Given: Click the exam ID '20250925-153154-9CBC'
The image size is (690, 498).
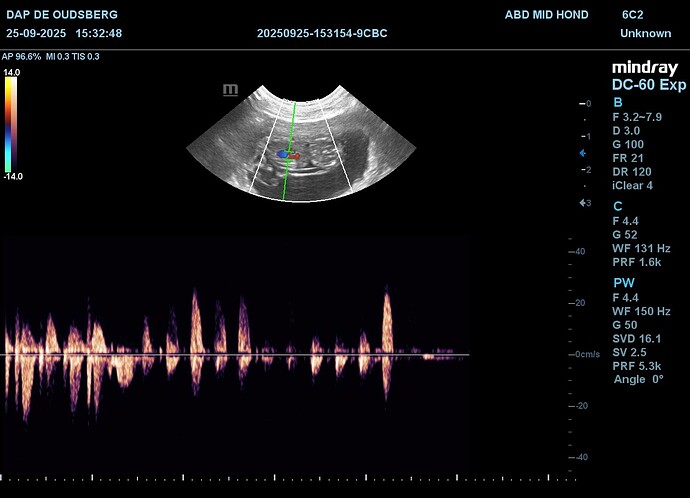Looking at the screenshot, I should 322,33.
